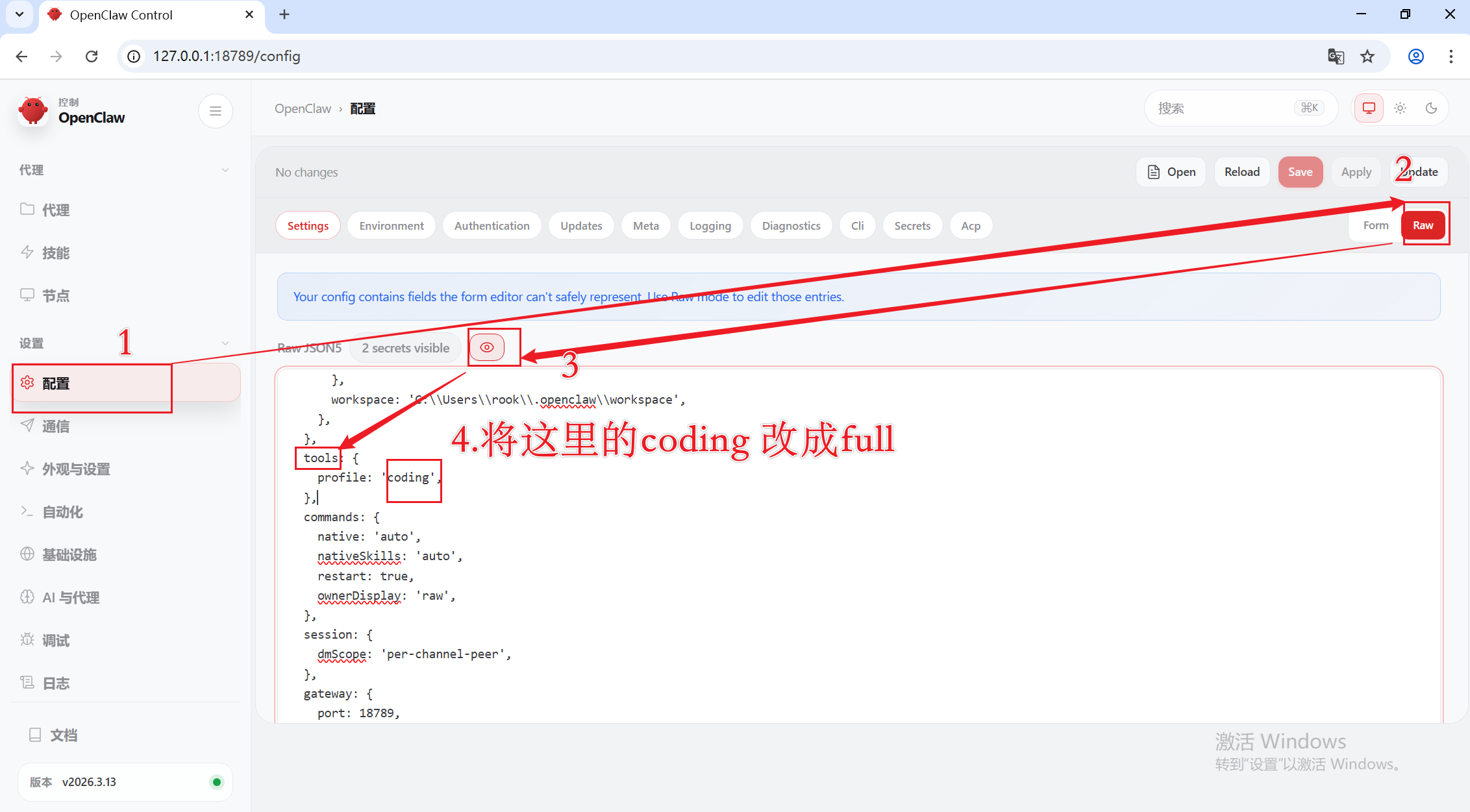1470x812 pixels.
Task: Open the Chrome profile avatar
Action: pyautogui.click(x=1416, y=56)
